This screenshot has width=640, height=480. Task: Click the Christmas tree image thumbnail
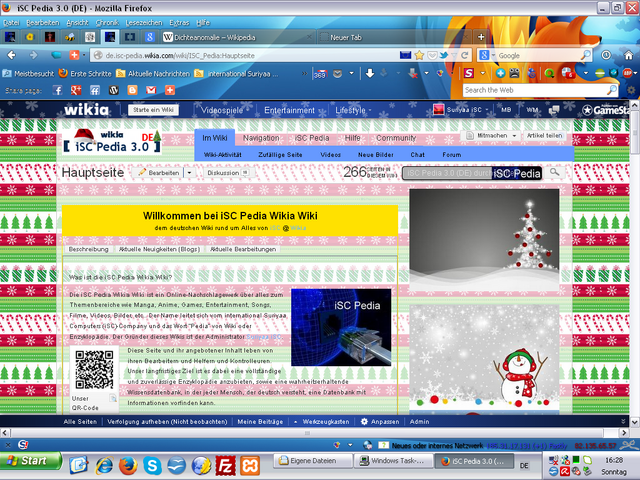tap(484, 239)
